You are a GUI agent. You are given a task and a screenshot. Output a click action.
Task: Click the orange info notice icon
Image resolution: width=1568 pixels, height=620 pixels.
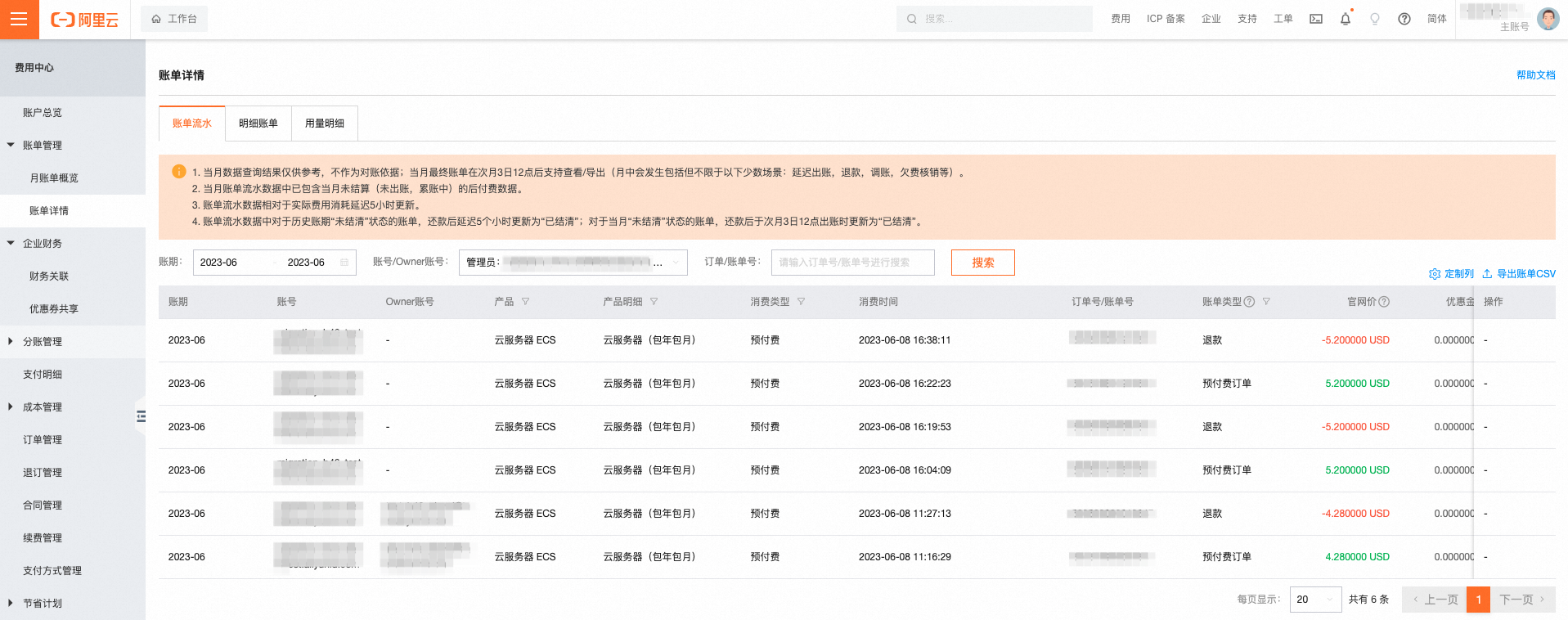pyautogui.click(x=178, y=171)
